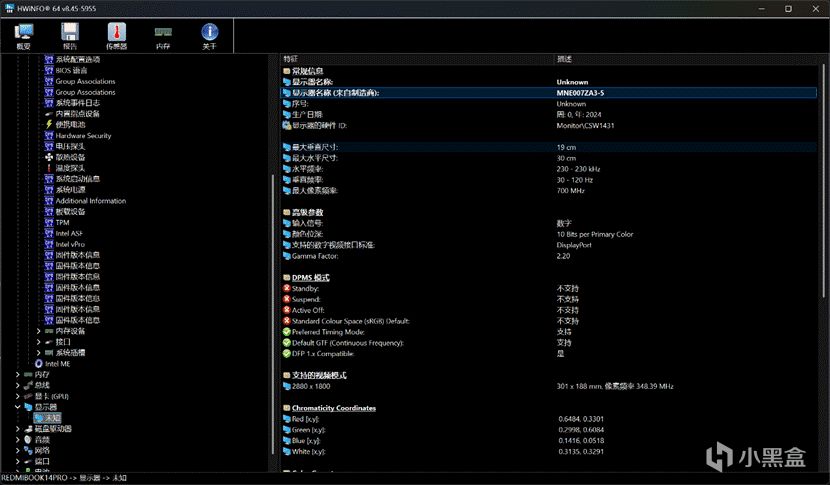Expand the 网络 node
Screen dimensions: 830x485
point(17,451)
